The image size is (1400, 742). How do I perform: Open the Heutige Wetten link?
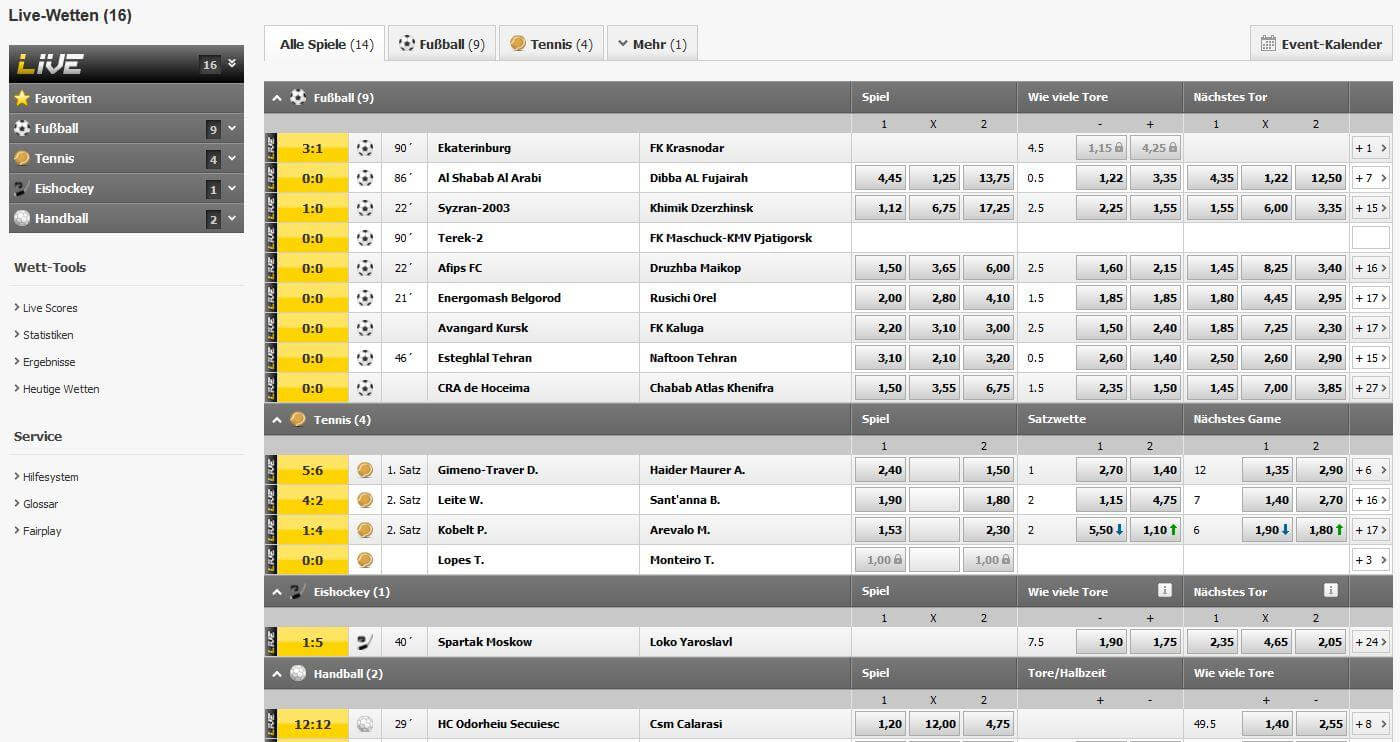pyautogui.click(x=61, y=389)
